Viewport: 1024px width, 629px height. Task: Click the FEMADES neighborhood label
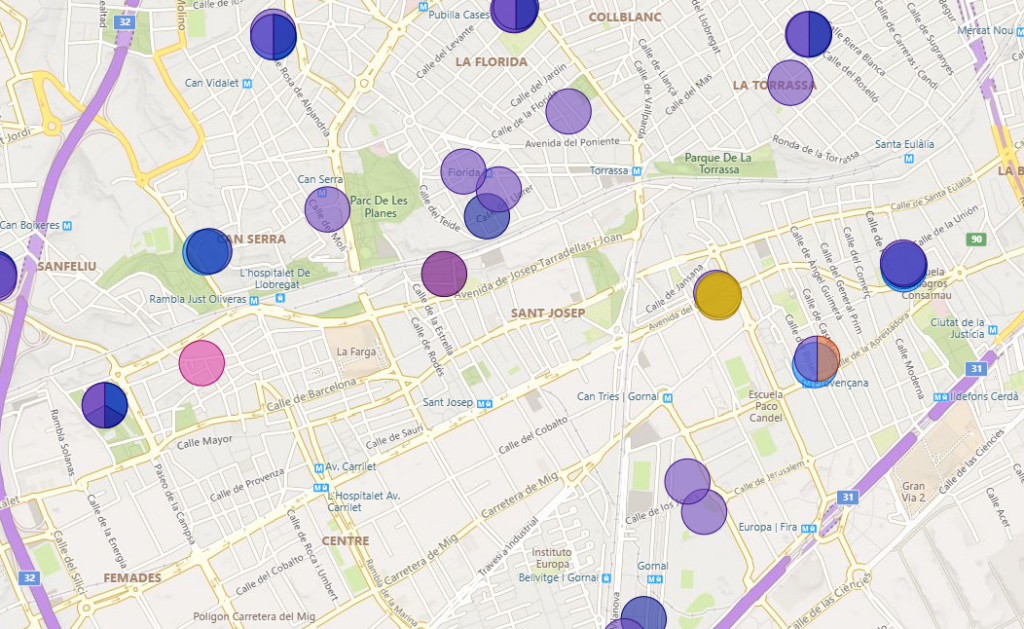click(x=132, y=578)
